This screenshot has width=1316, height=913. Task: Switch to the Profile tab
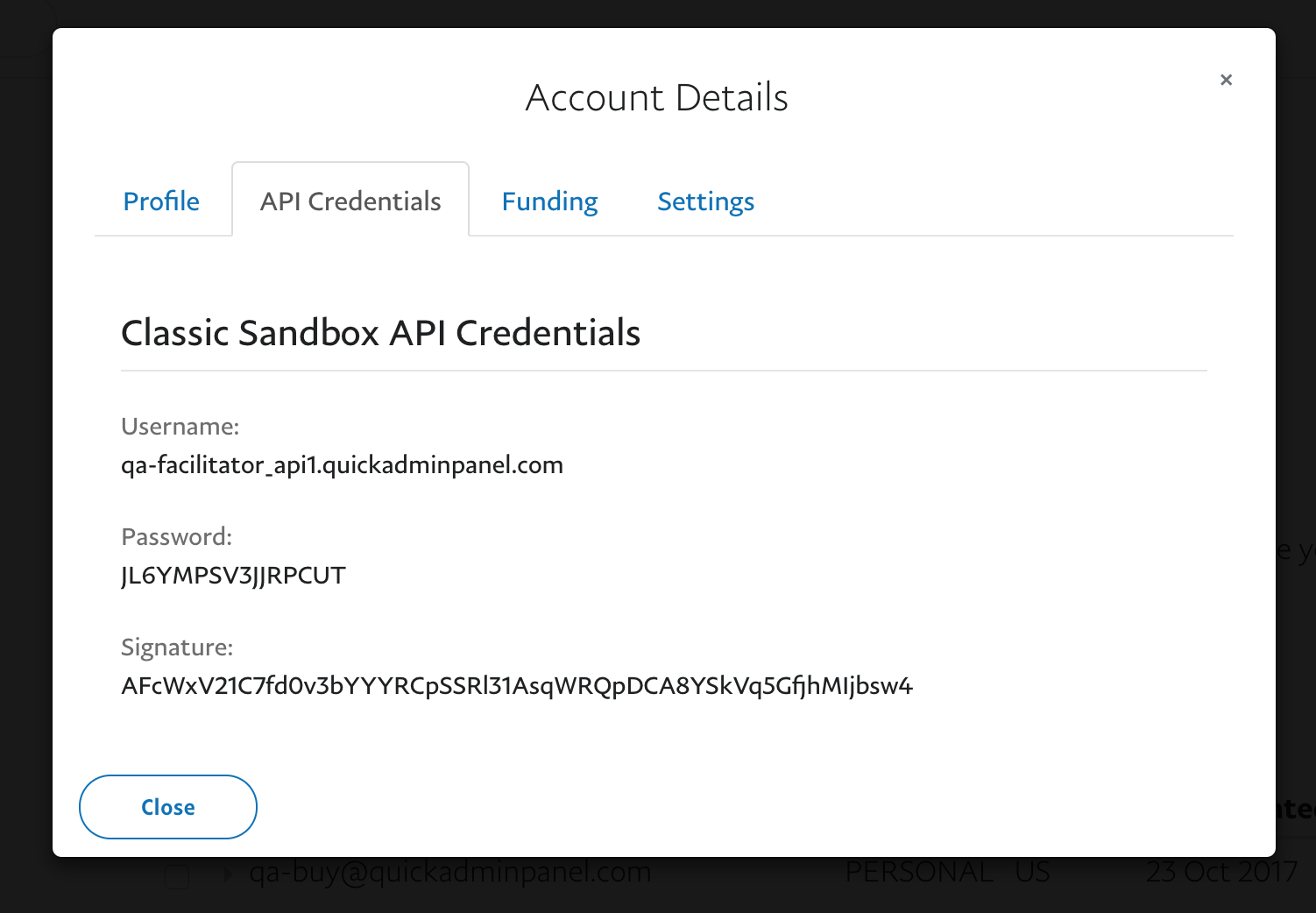tap(161, 201)
